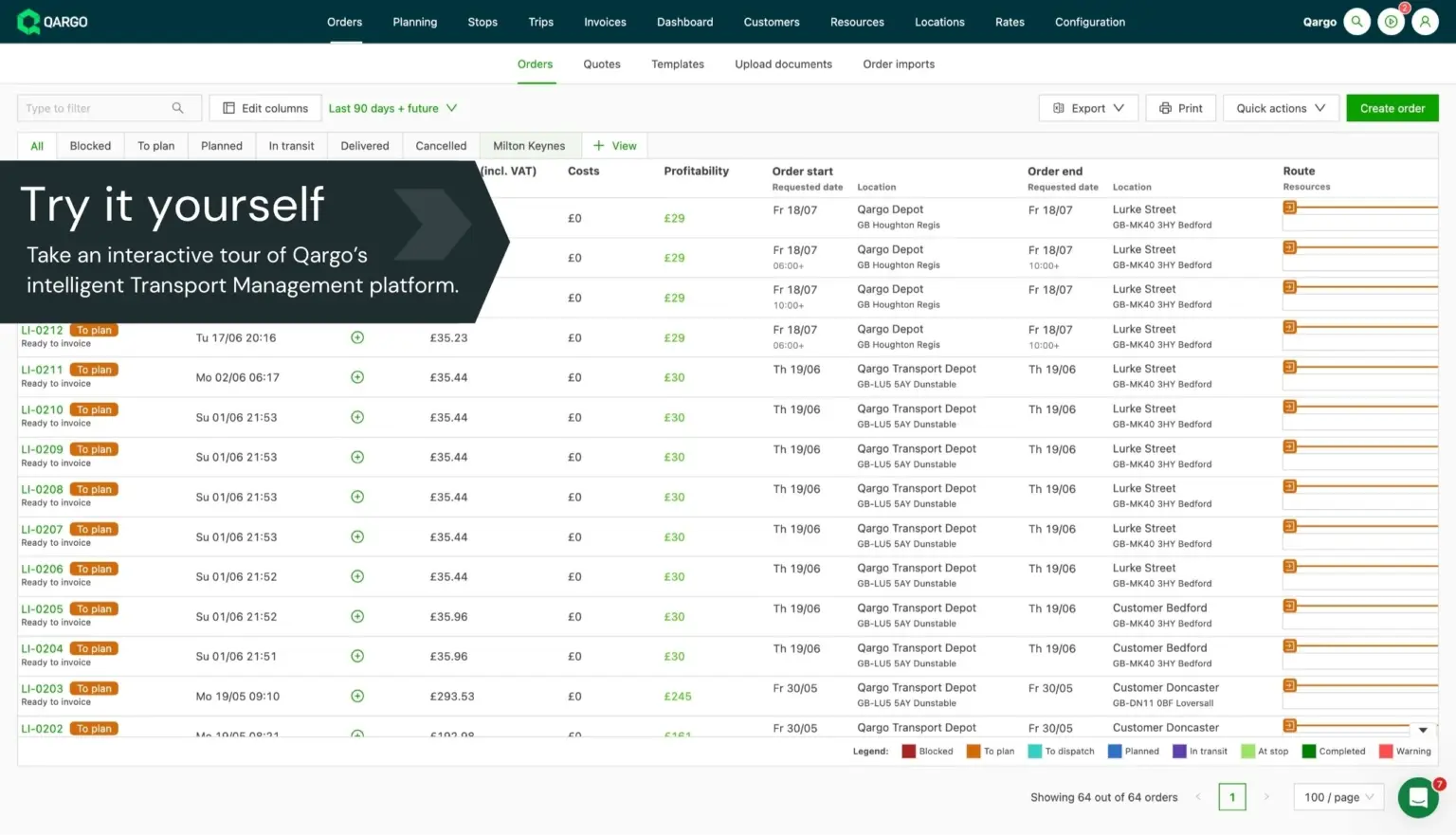
Task: Go to next page with arrow icon
Action: tap(1267, 797)
